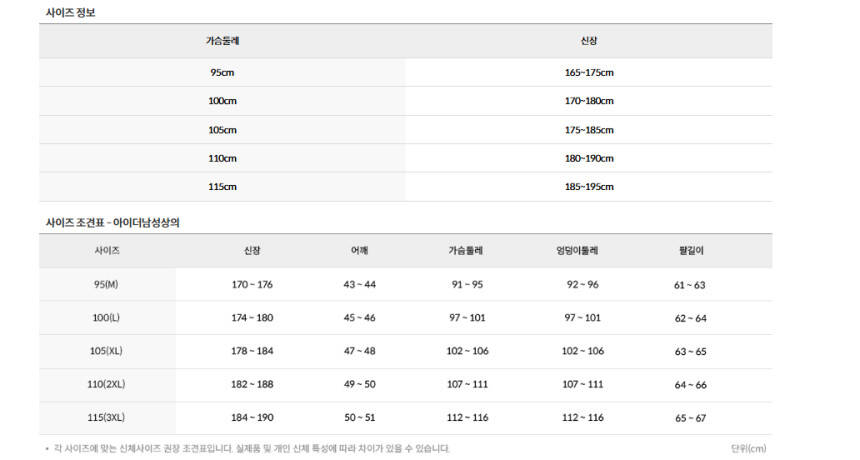This screenshot has height=460, width=860.
Task: Select the 95(M) size row label
Action: tap(106, 285)
